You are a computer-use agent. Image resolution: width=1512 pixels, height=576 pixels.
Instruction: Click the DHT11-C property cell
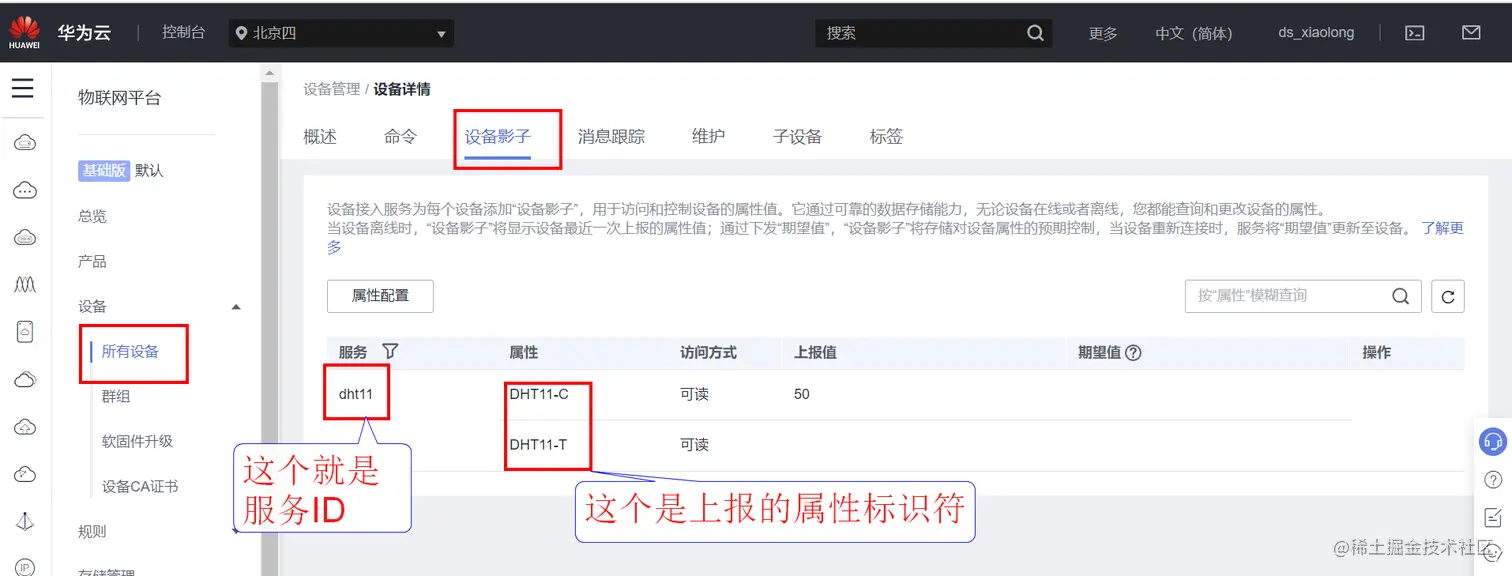pyautogui.click(x=539, y=394)
